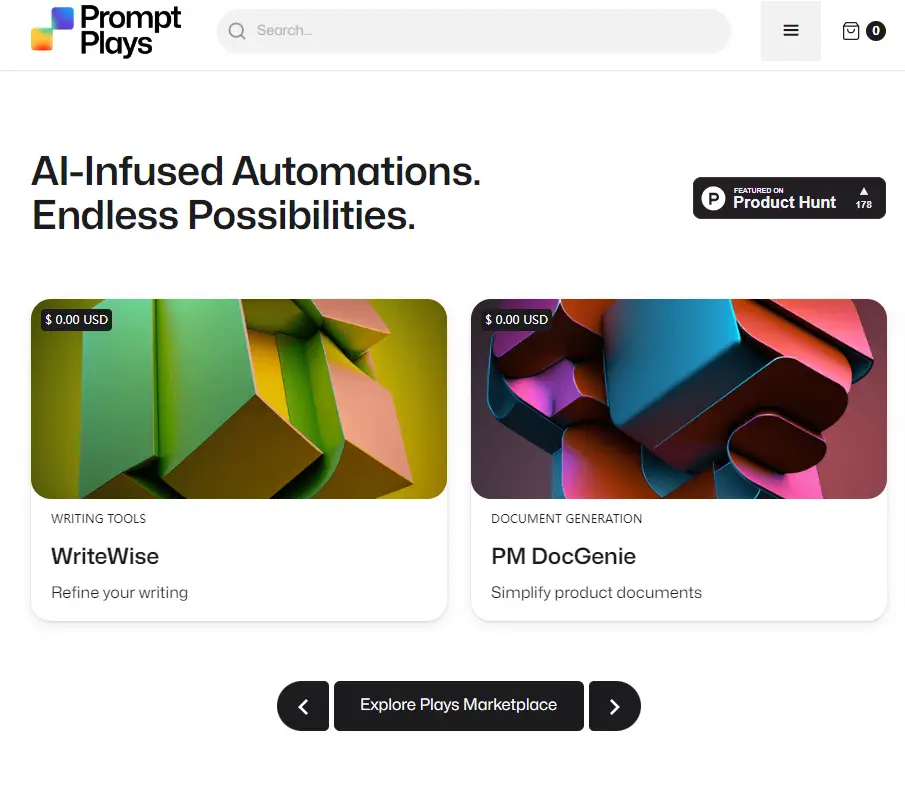Viewport: 905px width, 796px height.
Task: Click the Product Hunt logo icon
Action: (712, 198)
